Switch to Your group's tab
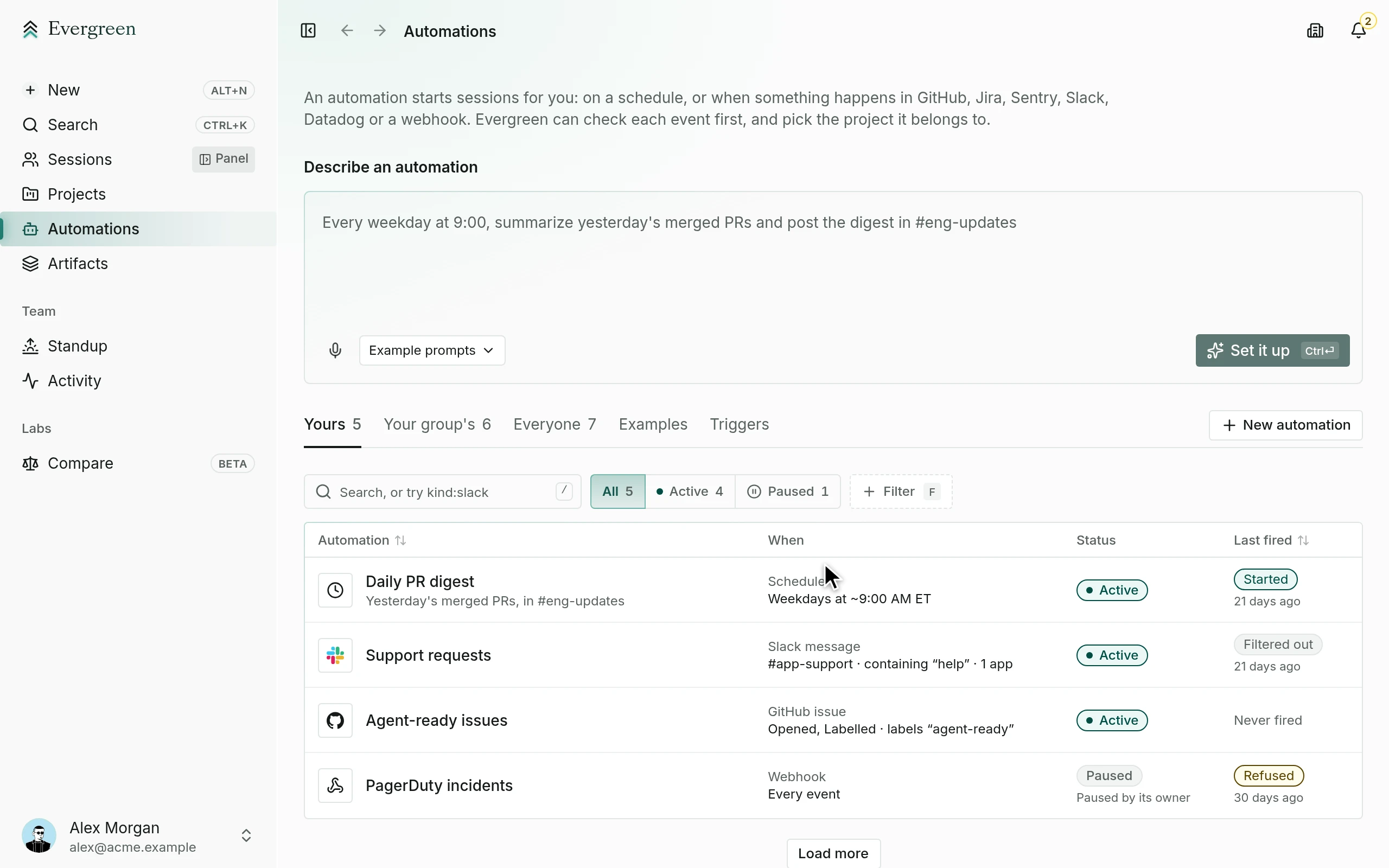 [437, 424]
